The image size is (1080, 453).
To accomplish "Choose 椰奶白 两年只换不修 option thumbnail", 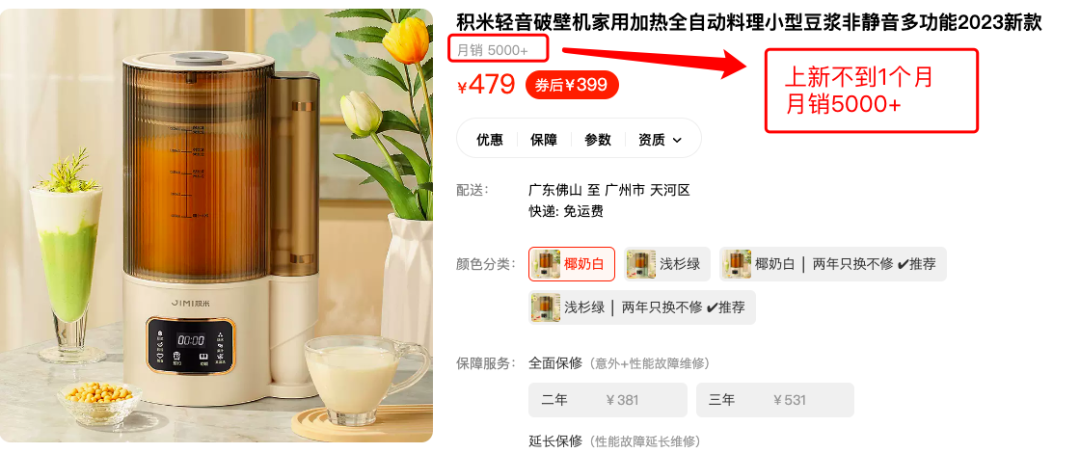I will (x=736, y=264).
